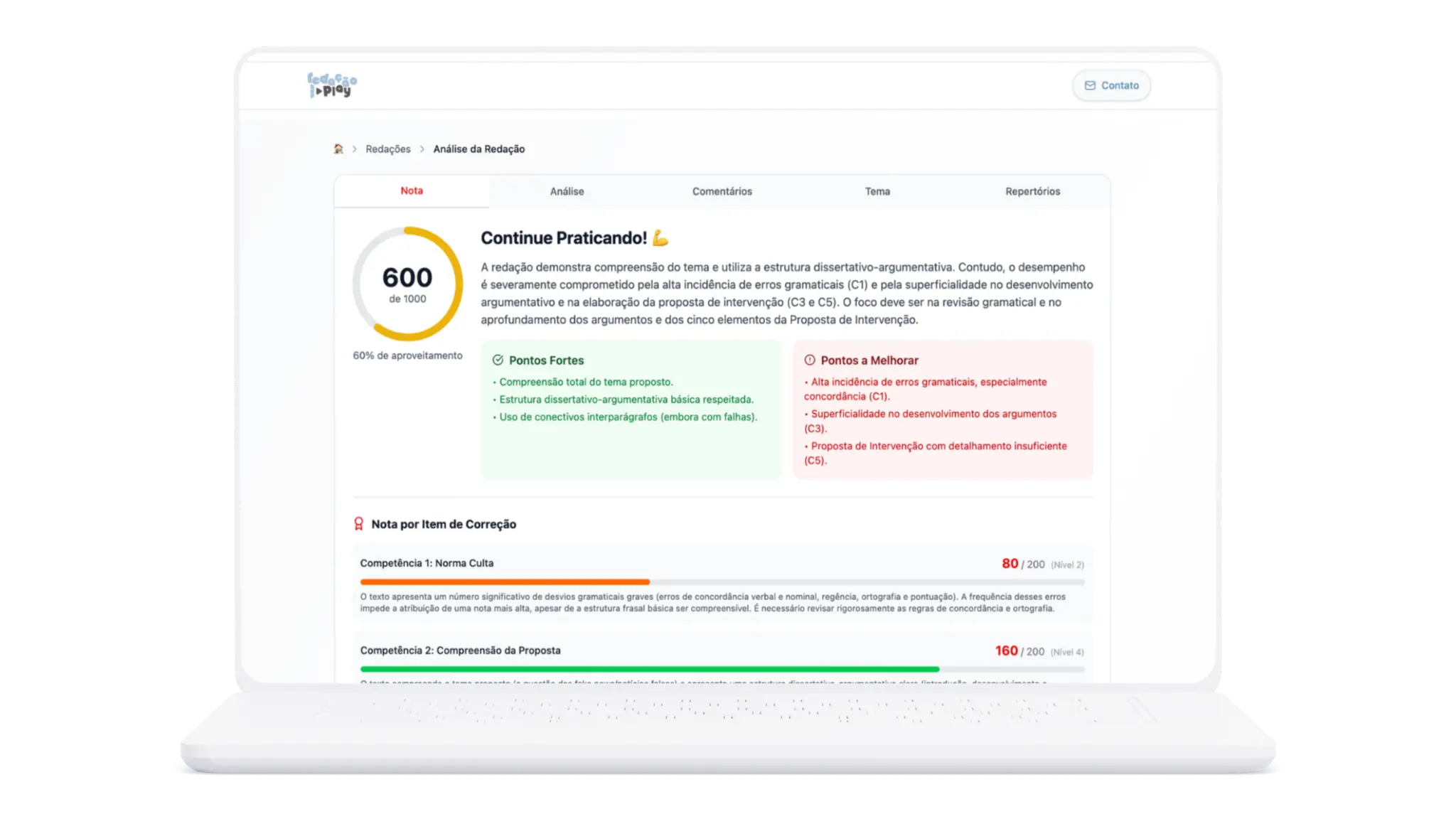This screenshot has height=819, width=1456.
Task: Switch to the Análise tab
Action: pyautogui.click(x=566, y=191)
